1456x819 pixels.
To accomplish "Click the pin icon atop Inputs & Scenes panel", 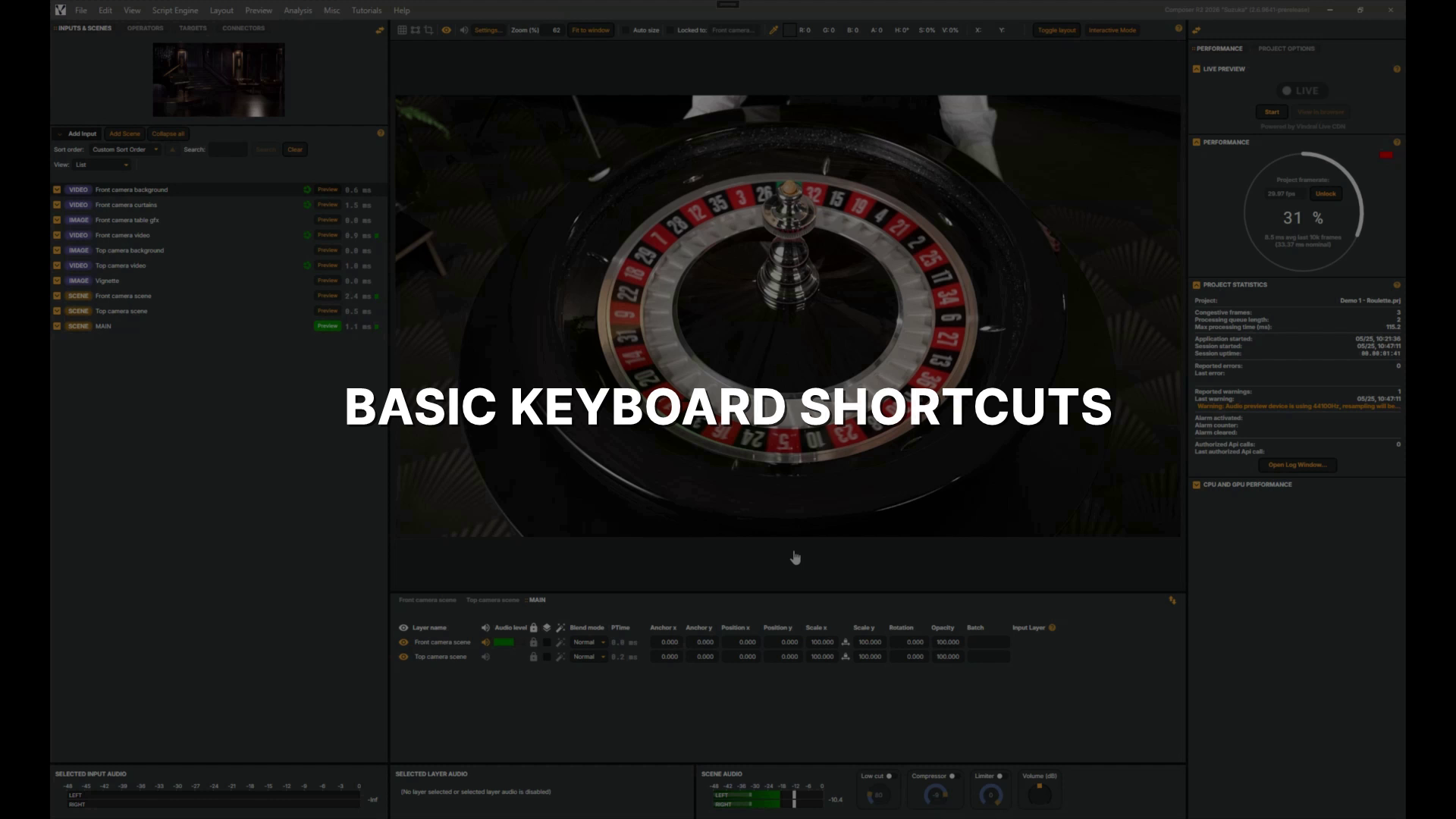I will coord(379,30).
